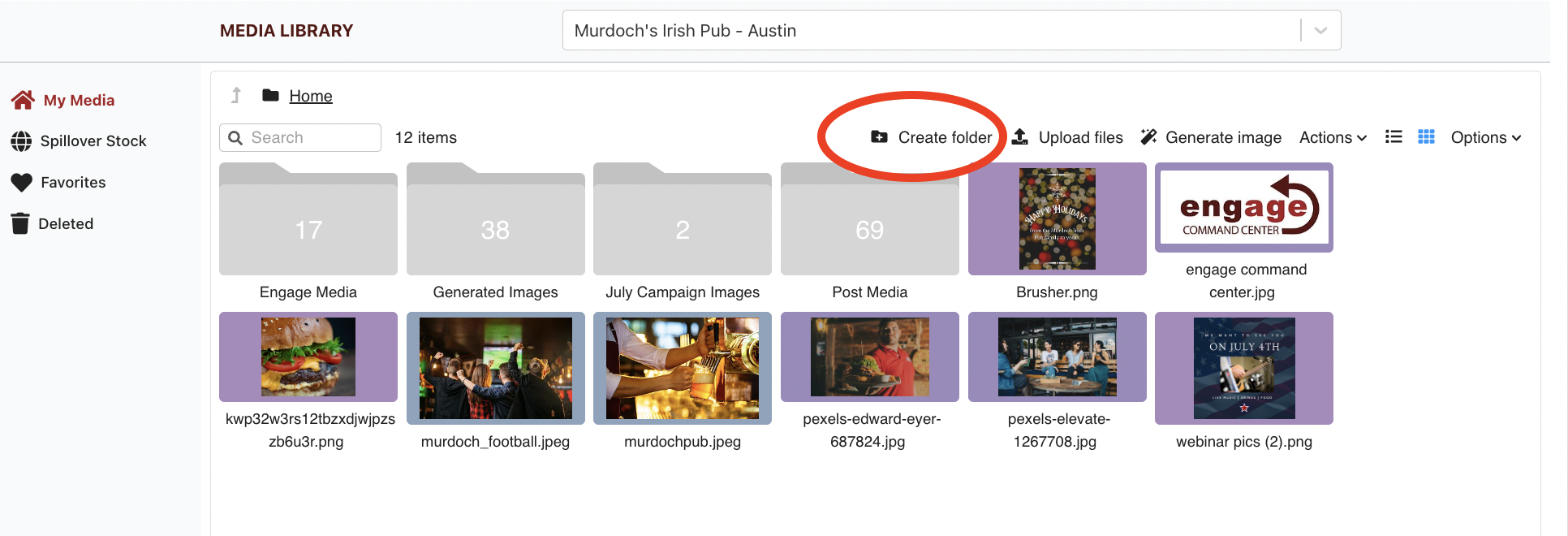Open the Engage Media folder
This screenshot has height=536, width=1568.
(x=308, y=221)
